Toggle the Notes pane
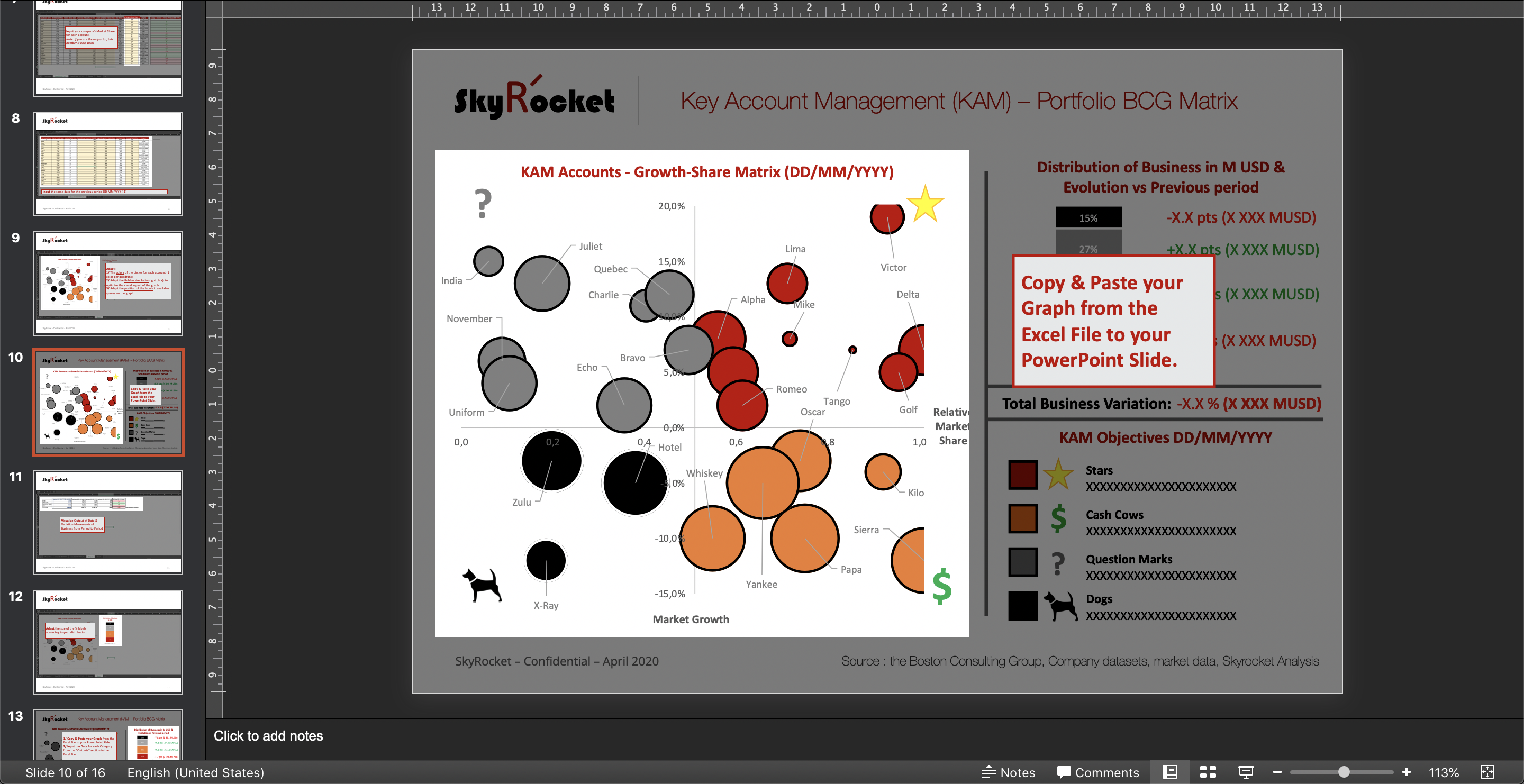1524x784 pixels. [1009, 772]
